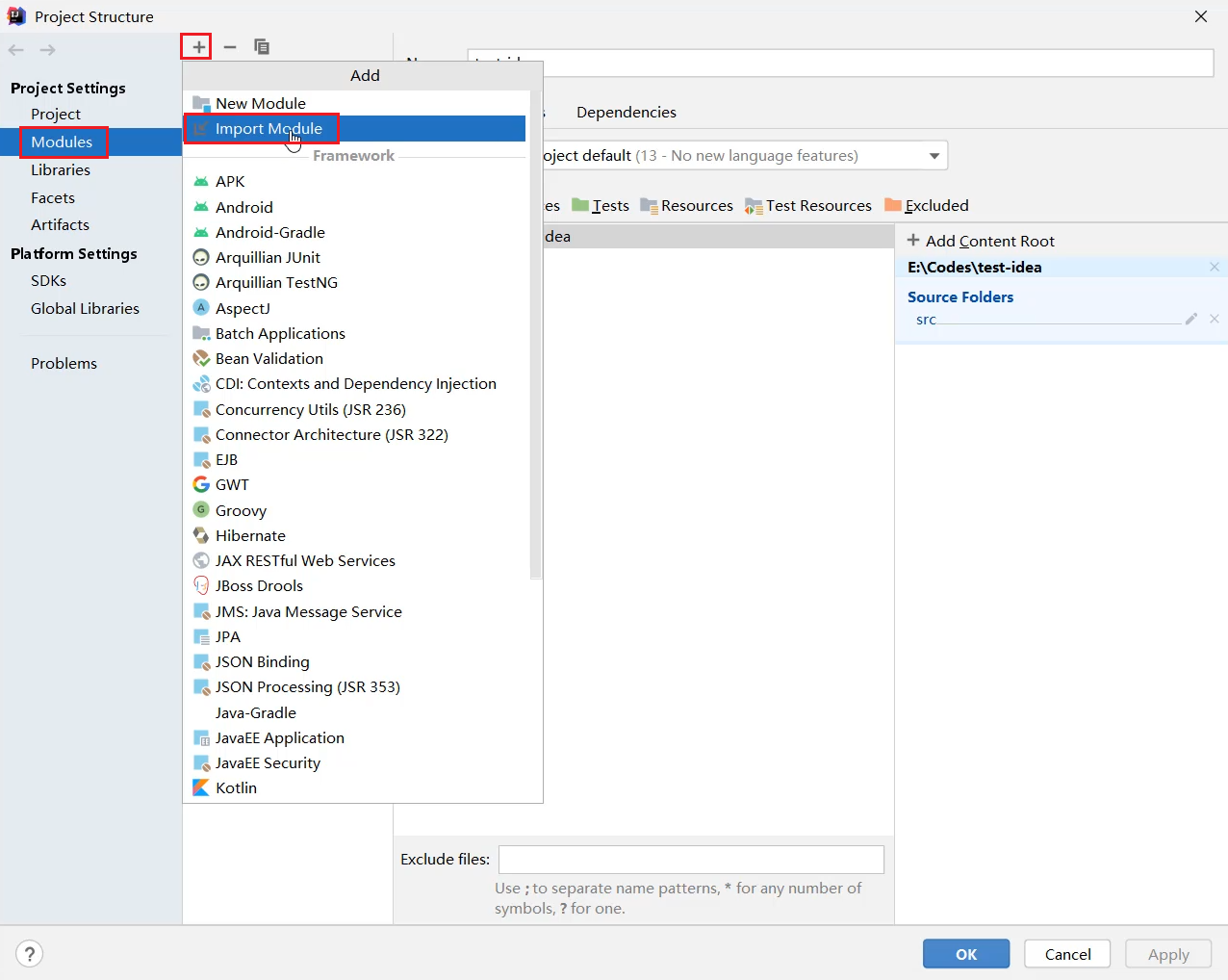This screenshot has width=1228, height=980.
Task: Click the pencil edit icon beside src
Action: tap(1191, 319)
